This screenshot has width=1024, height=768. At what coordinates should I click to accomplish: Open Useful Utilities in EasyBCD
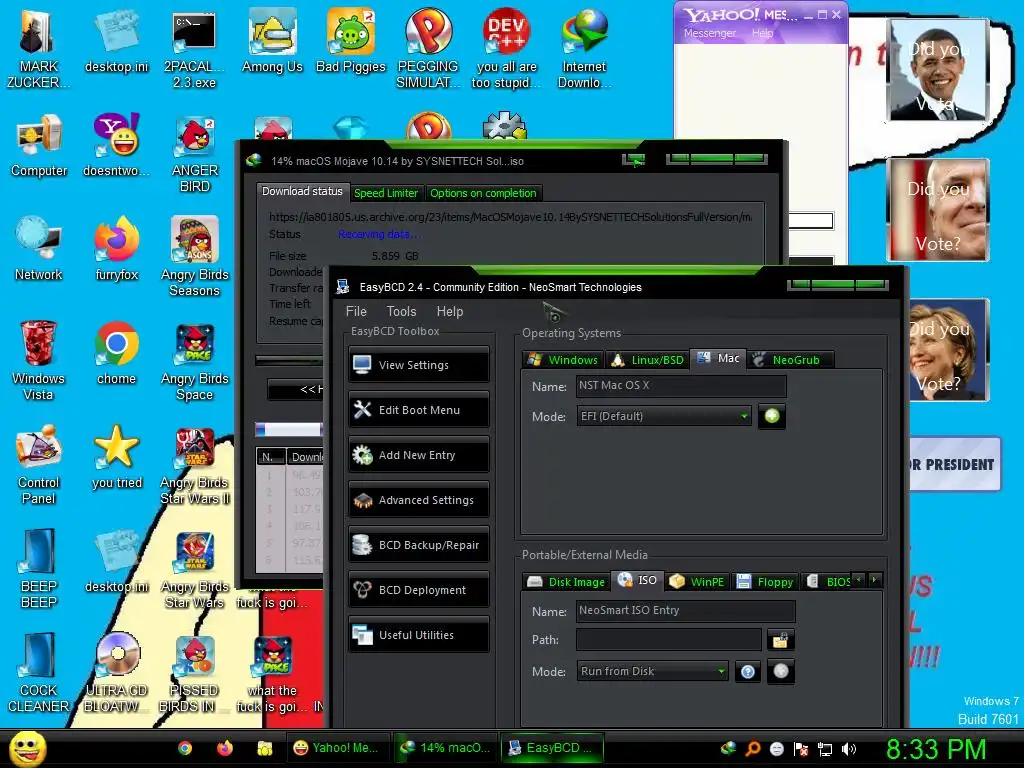coord(419,635)
